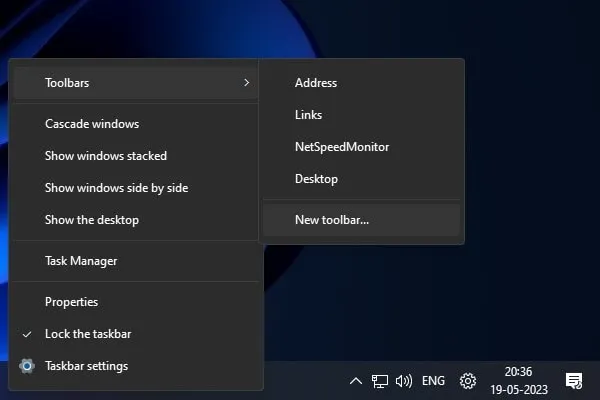The height and width of the screenshot is (400, 600).
Task: Show hidden tray icons chevron
Action: [356, 381]
